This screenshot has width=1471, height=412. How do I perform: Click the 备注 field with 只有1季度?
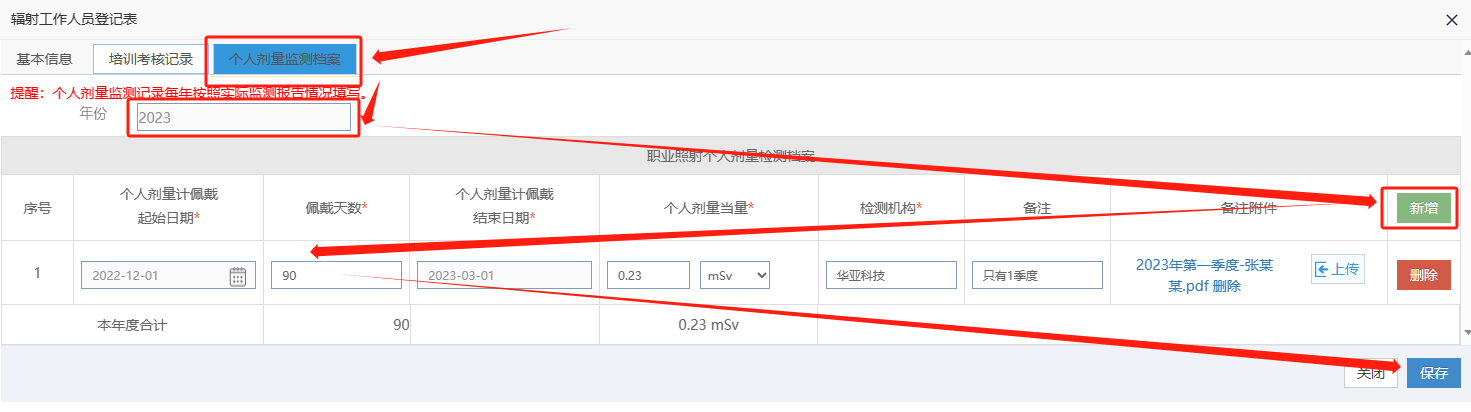(x=1037, y=275)
